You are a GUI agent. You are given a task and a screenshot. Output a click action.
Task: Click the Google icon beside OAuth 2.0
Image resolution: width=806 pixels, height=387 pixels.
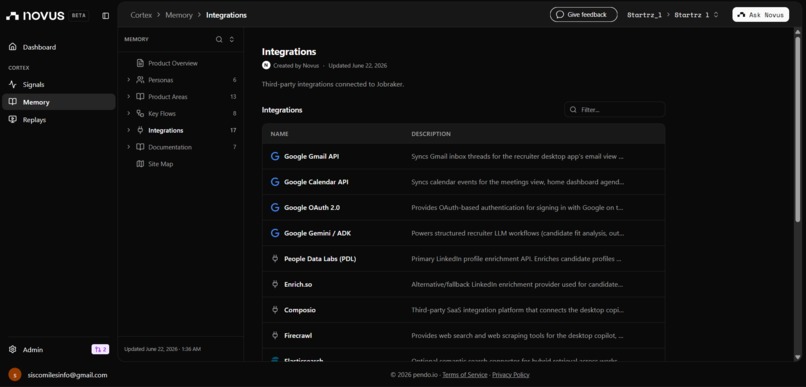(x=274, y=208)
